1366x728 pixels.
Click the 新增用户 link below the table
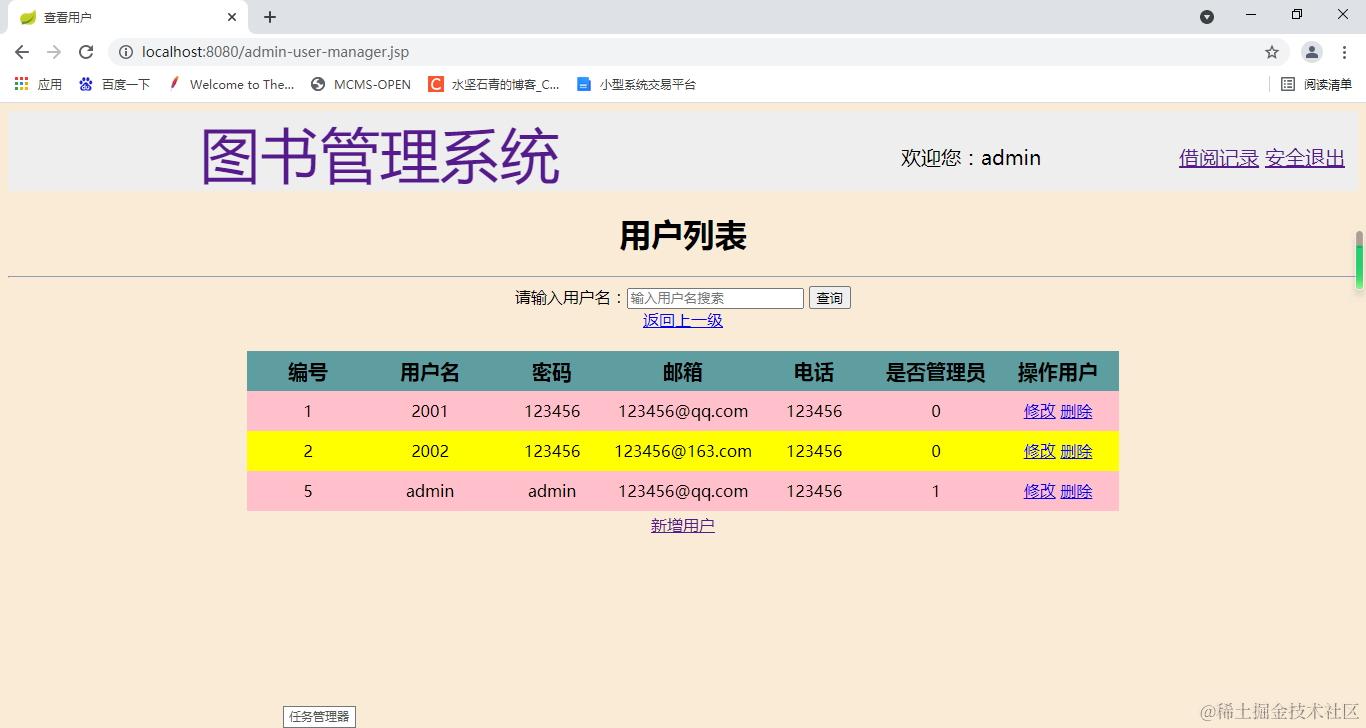[x=683, y=525]
